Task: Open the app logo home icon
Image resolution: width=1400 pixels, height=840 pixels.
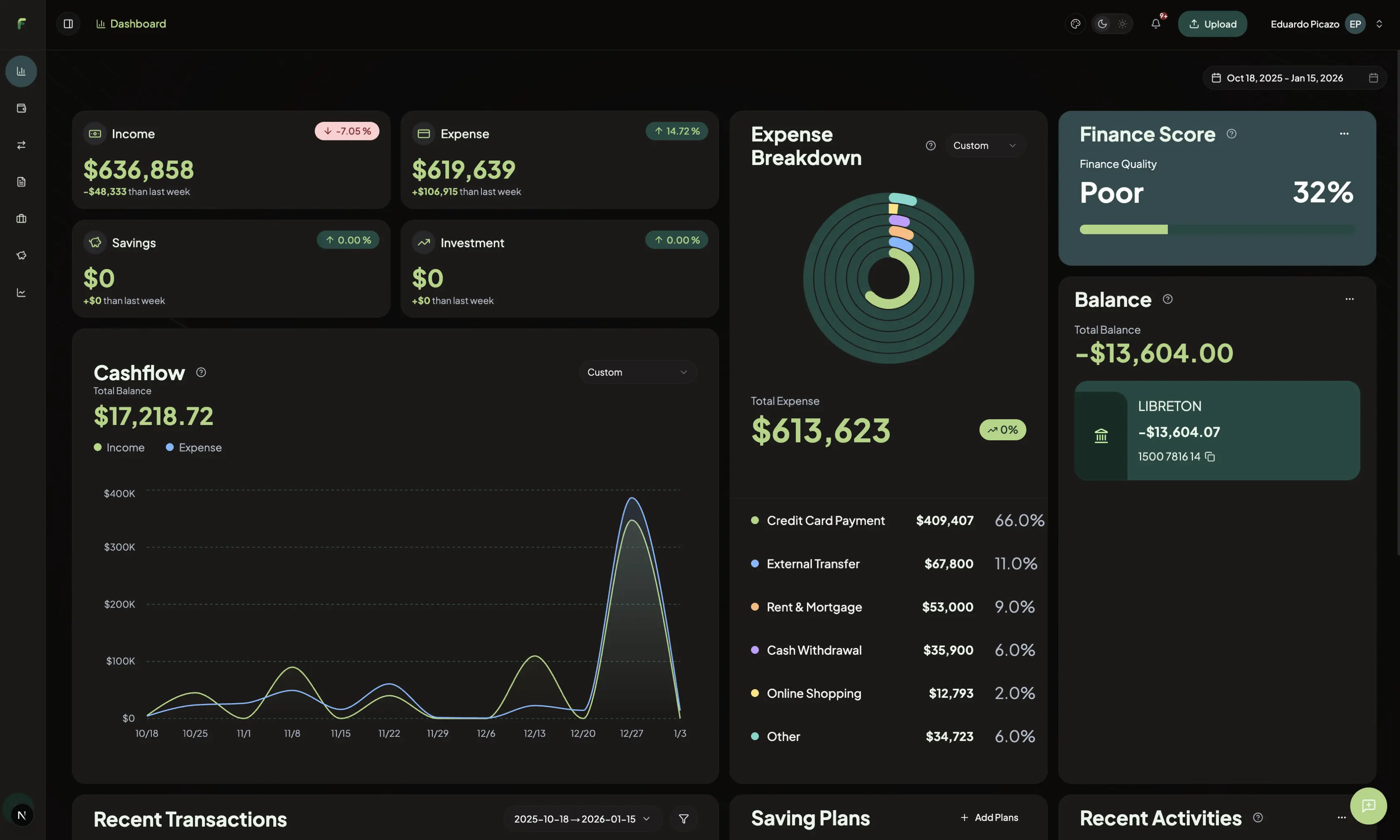Action: (x=22, y=24)
